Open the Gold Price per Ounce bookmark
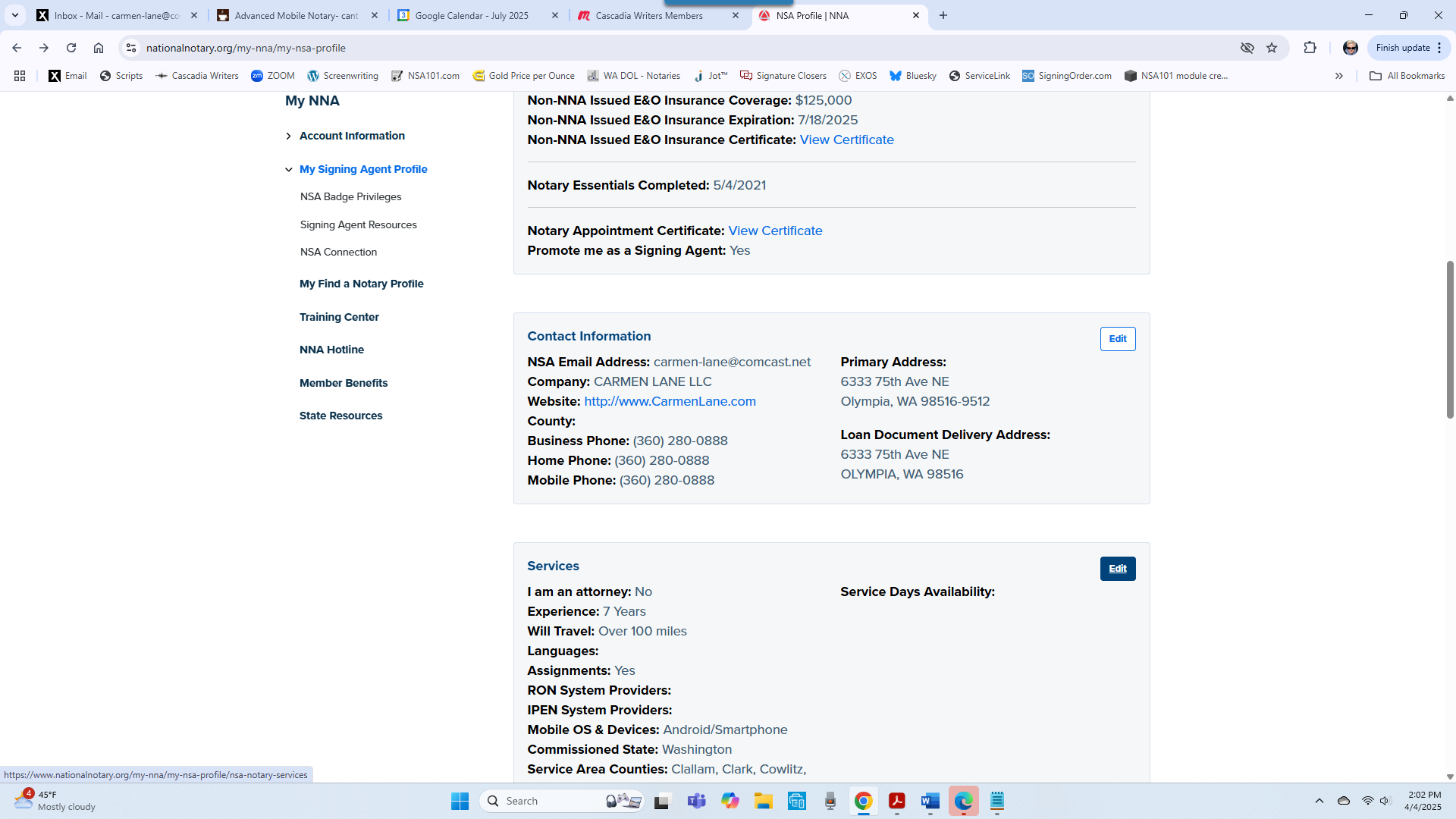 (x=524, y=76)
